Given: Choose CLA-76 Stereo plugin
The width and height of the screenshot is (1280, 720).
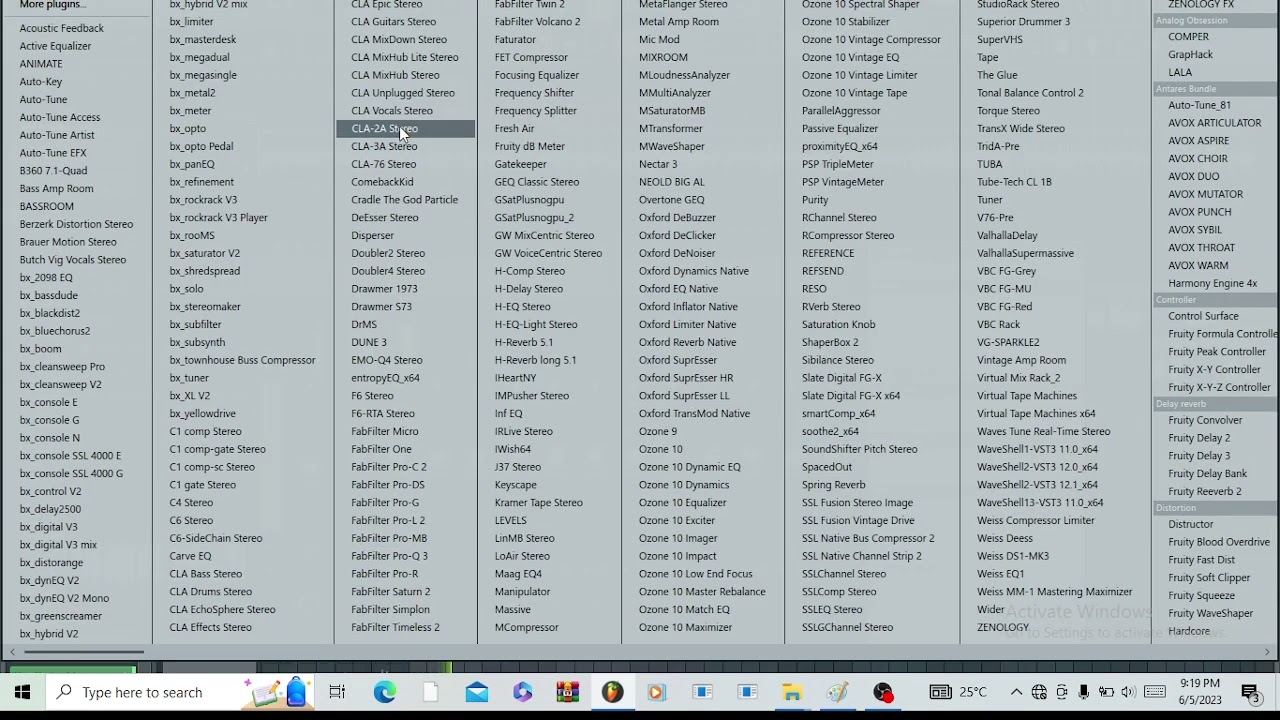Looking at the screenshot, I should click(383, 164).
